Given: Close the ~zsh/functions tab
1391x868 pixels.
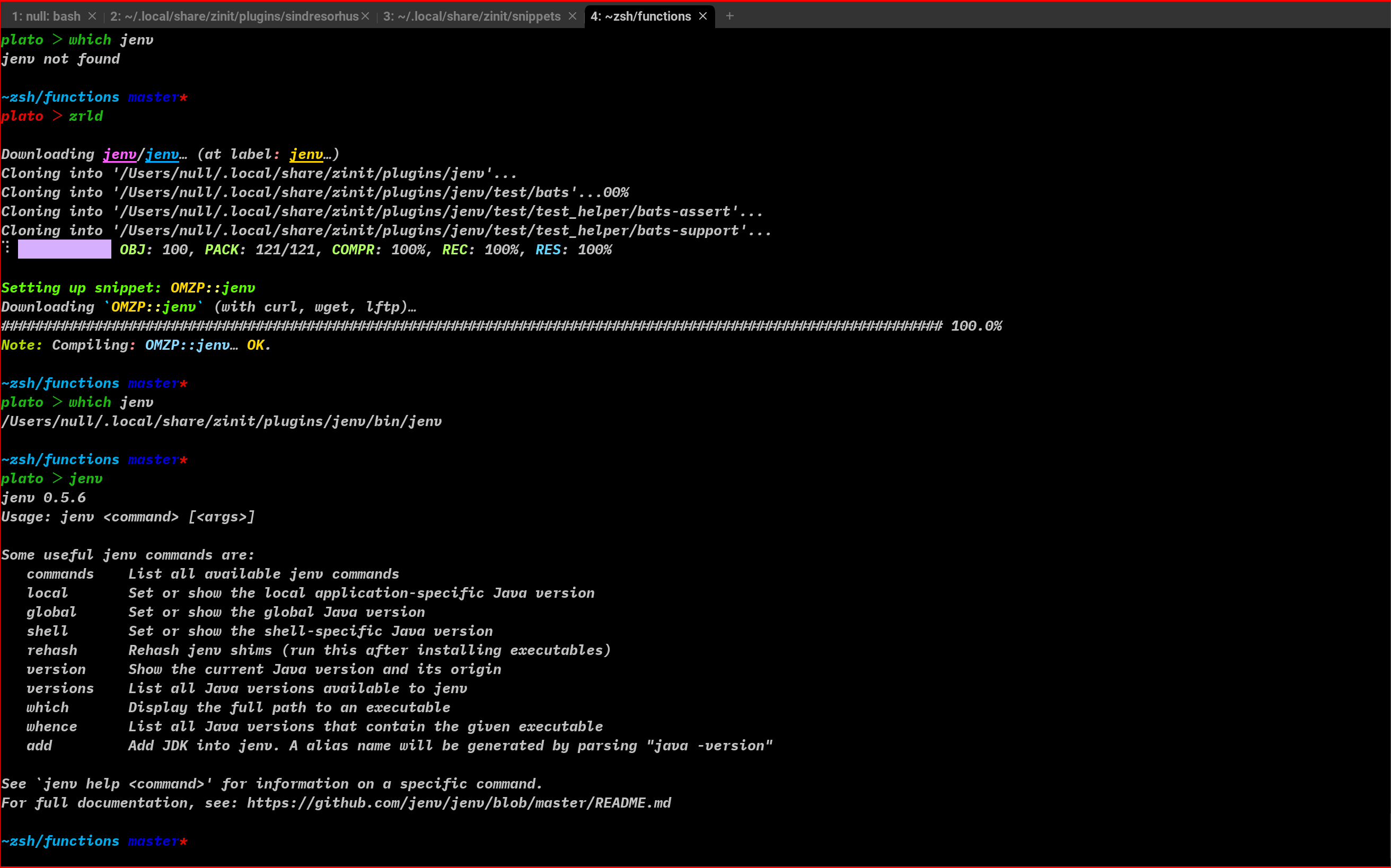Looking at the screenshot, I should (703, 16).
